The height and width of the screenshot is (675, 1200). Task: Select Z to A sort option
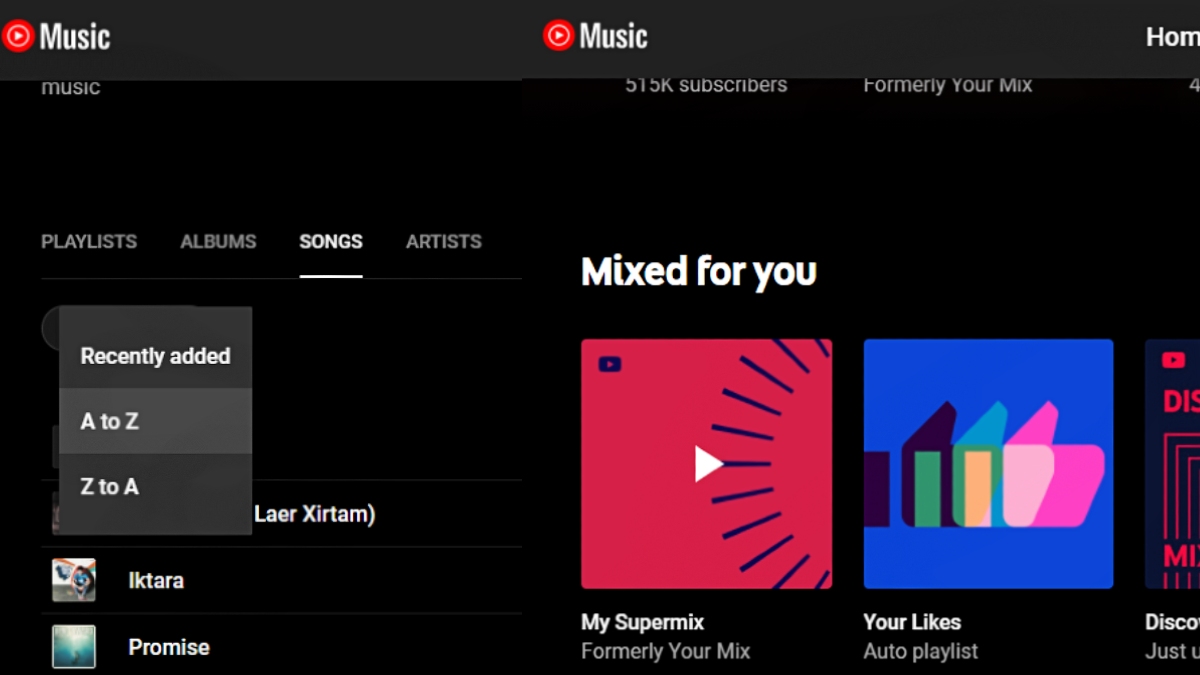tap(155, 487)
